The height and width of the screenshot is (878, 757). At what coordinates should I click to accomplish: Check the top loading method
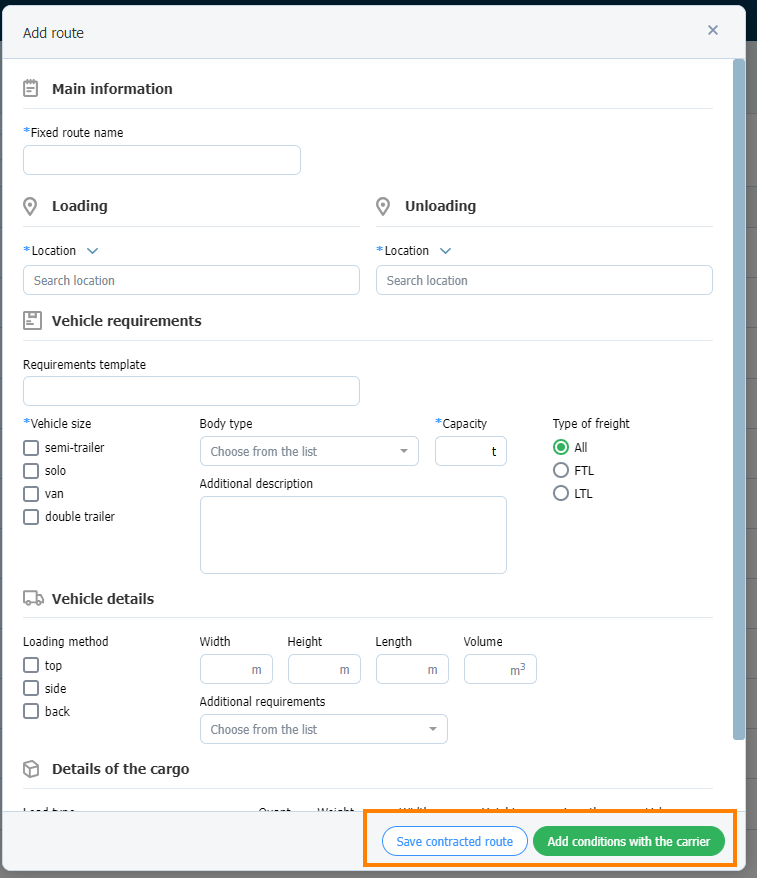pos(31,665)
